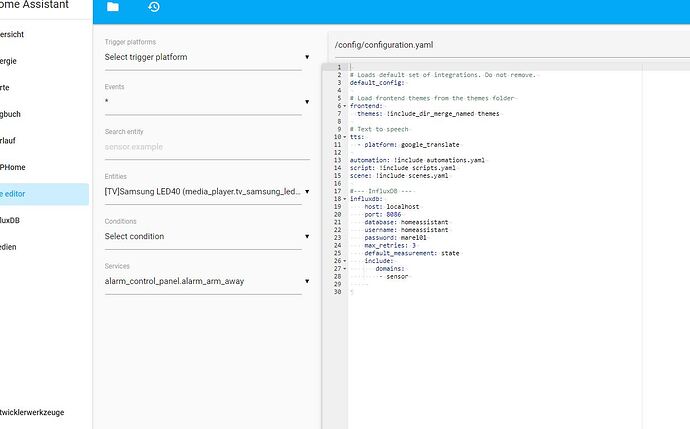Expand the Events dropdown showing asterisk
690x429 pixels.
pos(207,102)
